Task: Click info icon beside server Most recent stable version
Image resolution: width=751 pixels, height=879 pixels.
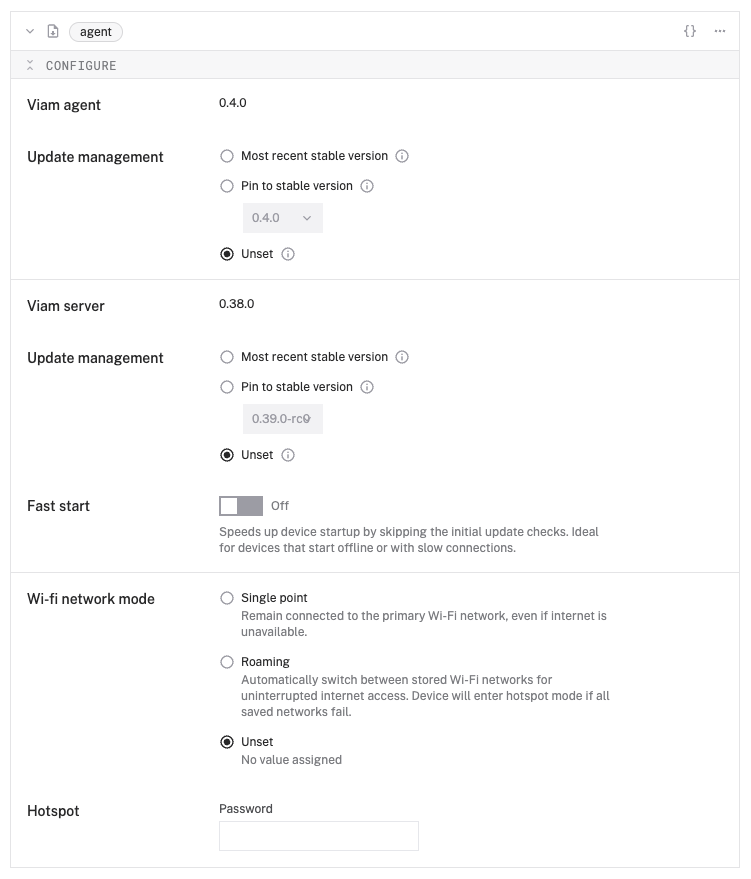Action: [402, 357]
